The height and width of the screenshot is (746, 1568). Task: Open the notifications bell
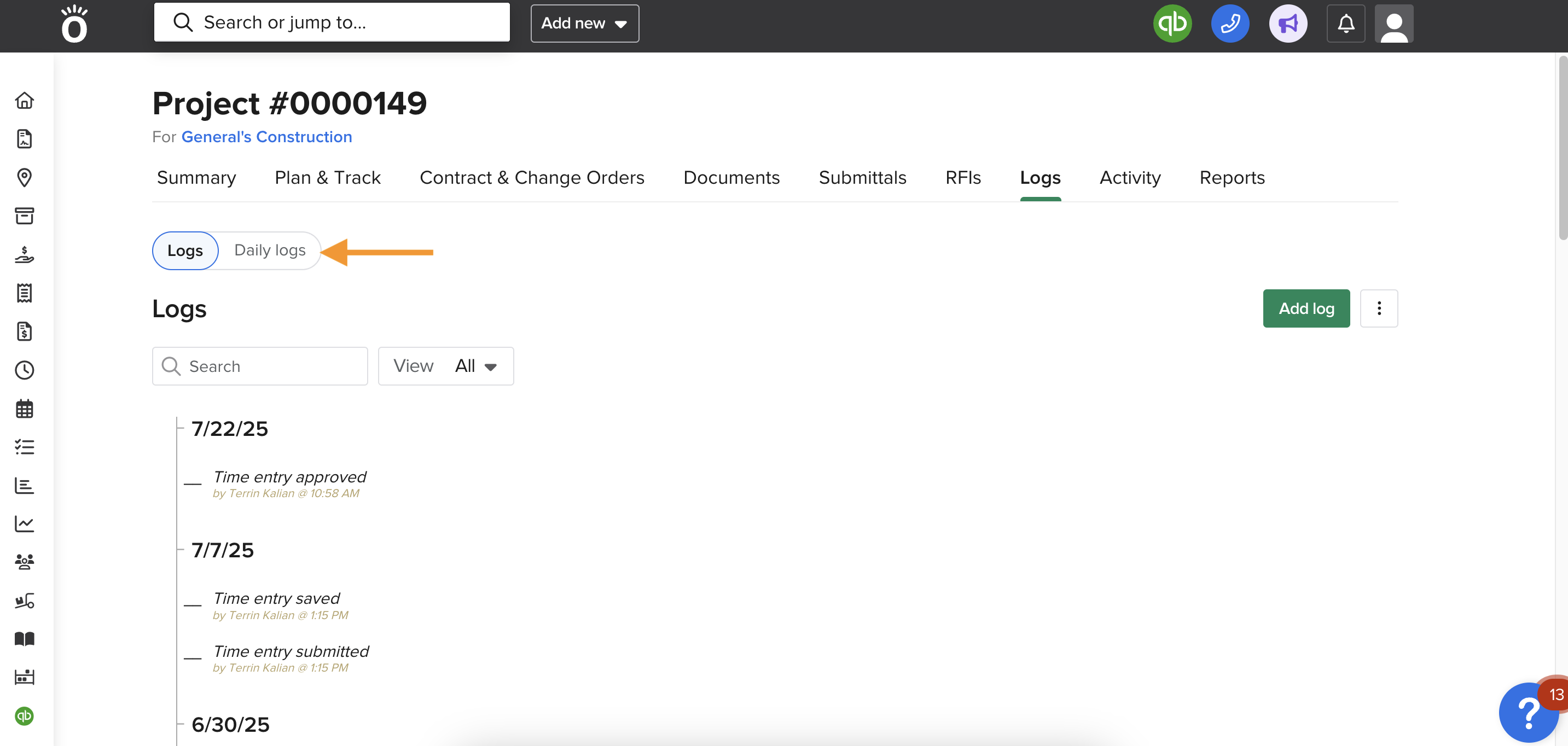1345,24
